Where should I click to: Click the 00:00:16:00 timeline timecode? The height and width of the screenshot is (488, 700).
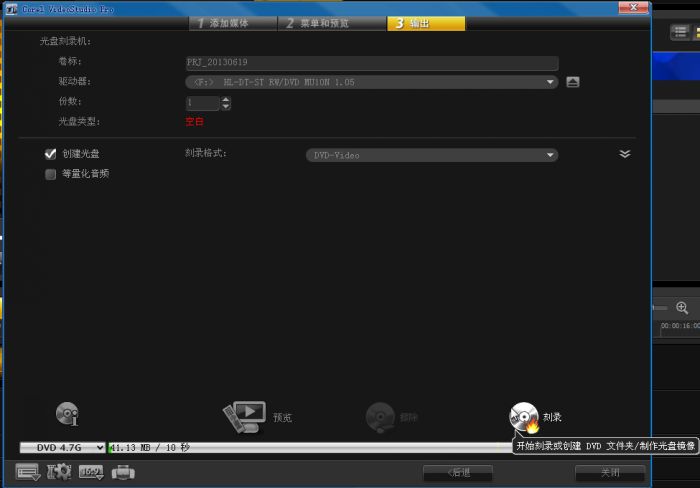click(680, 326)
